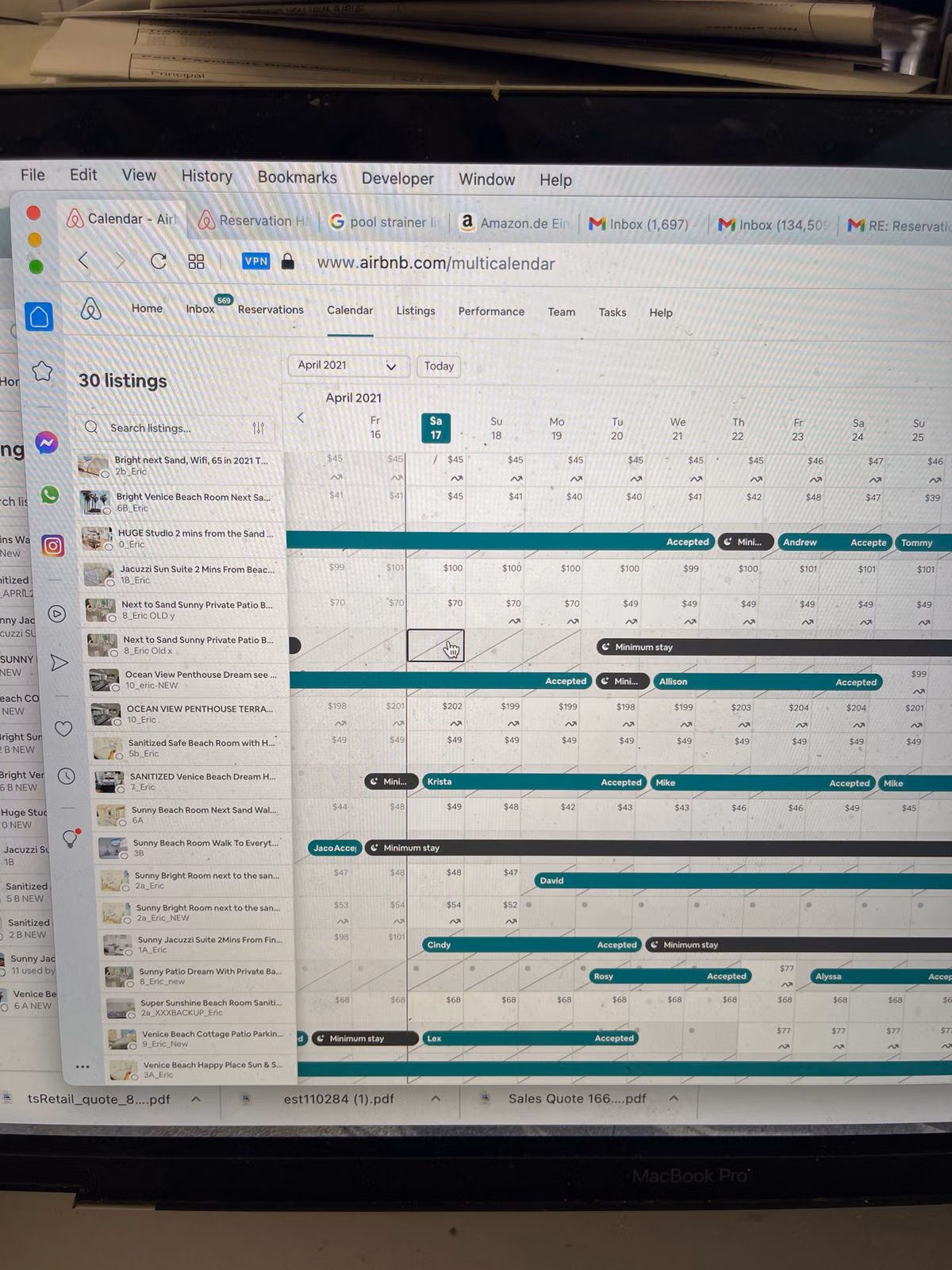The width and height of the screenshot is (952, 1270).
Task: Open the April 2021 month dropdown
Action: [x=347, y=365]
